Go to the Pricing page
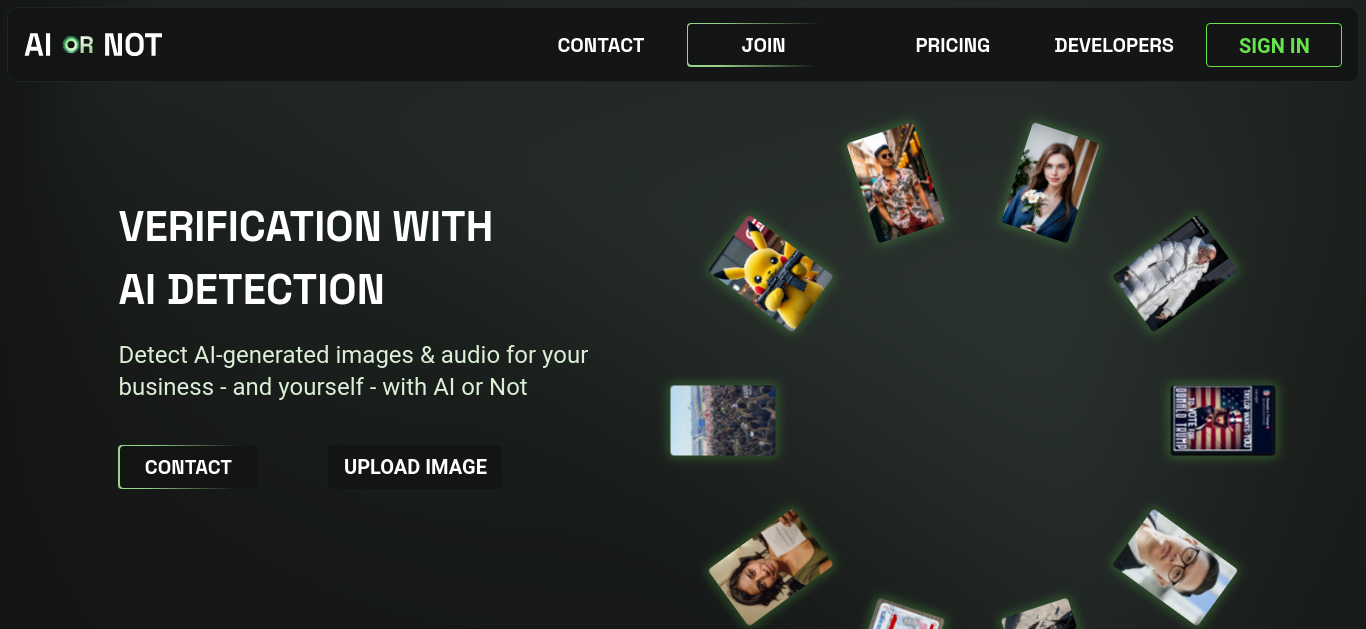Image resolution: width=1366 pixels, height=629 pixels. coord(953,45)
